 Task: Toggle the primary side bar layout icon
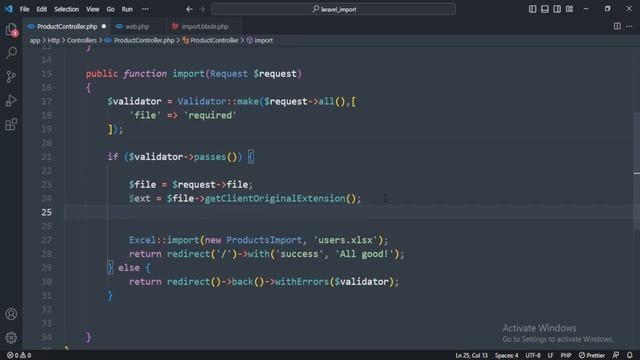[x=532, y=9]
